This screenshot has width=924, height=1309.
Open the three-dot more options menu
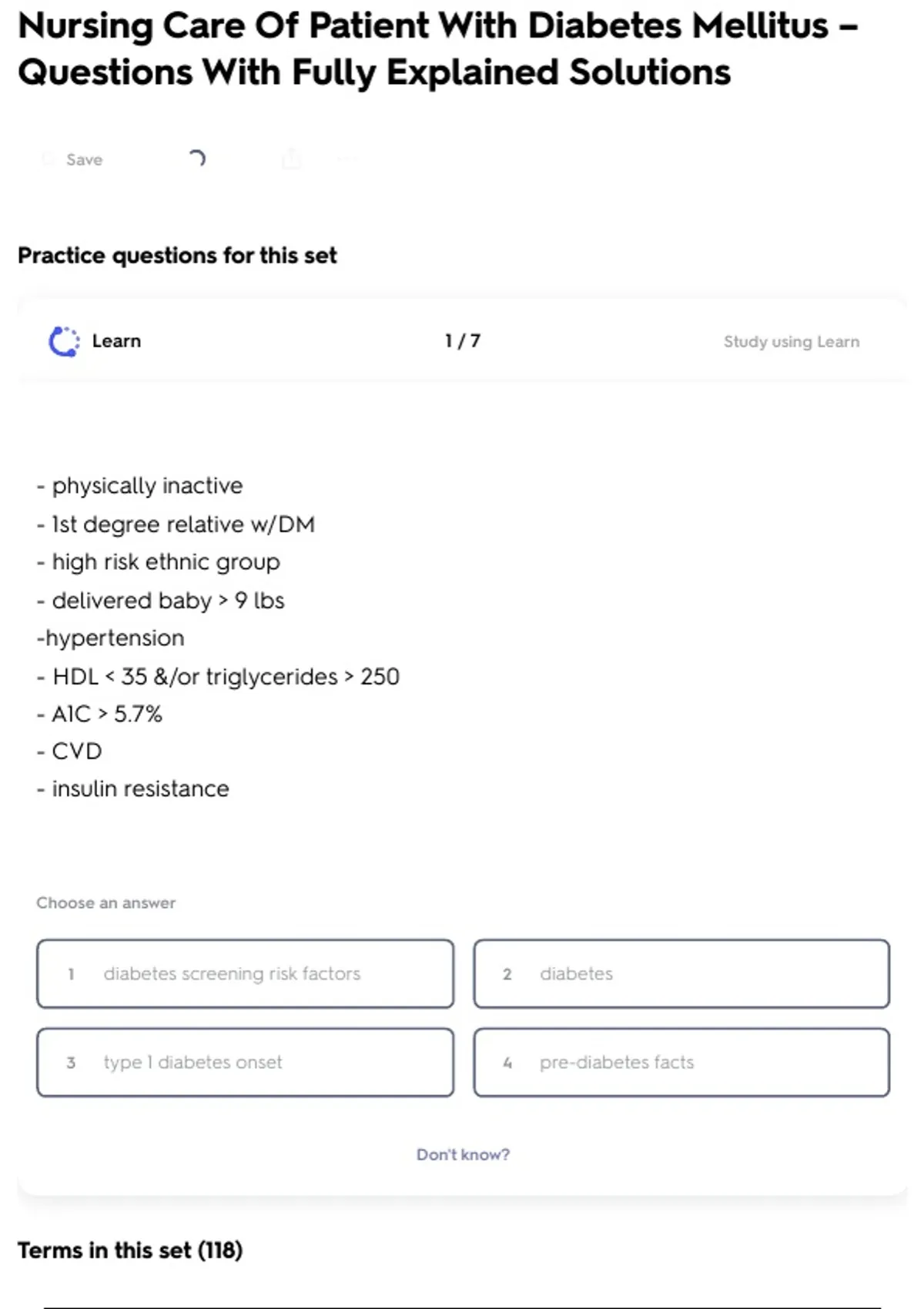346,159
